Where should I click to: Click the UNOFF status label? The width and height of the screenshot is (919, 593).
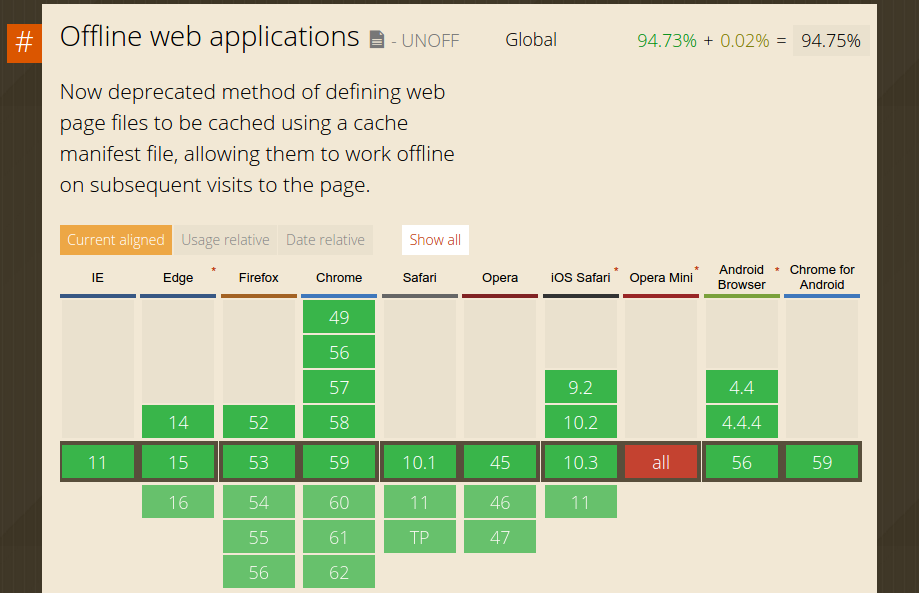(x=431, y=41)
